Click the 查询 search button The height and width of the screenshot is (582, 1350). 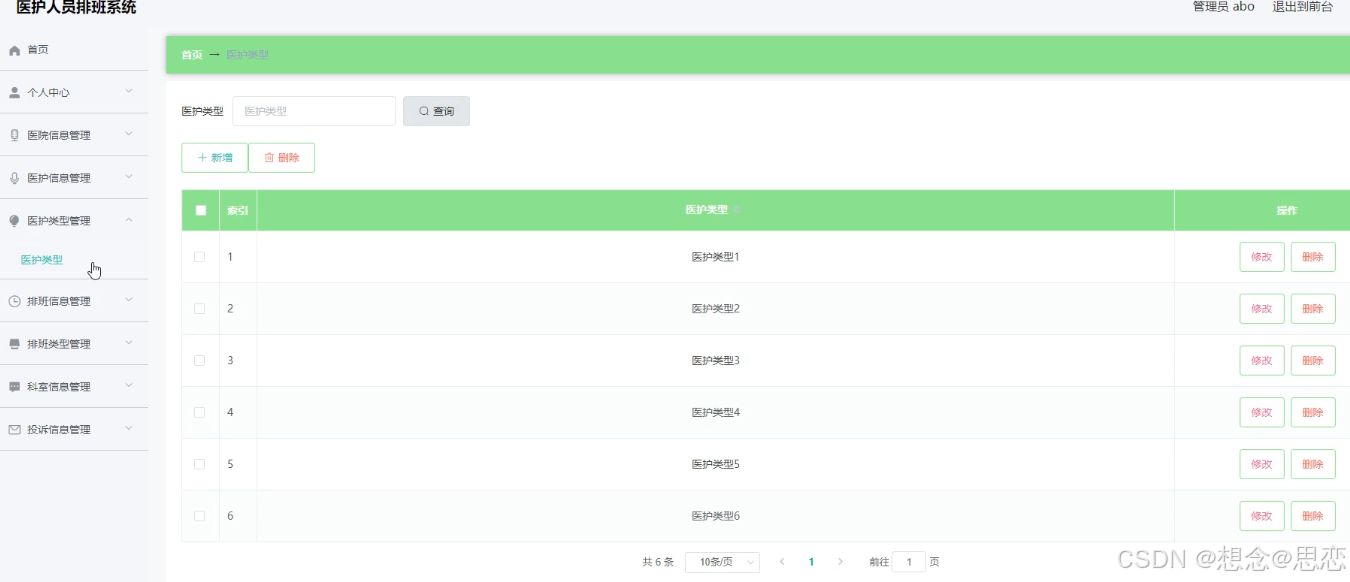pyautogui.click(x=436, y=111)
